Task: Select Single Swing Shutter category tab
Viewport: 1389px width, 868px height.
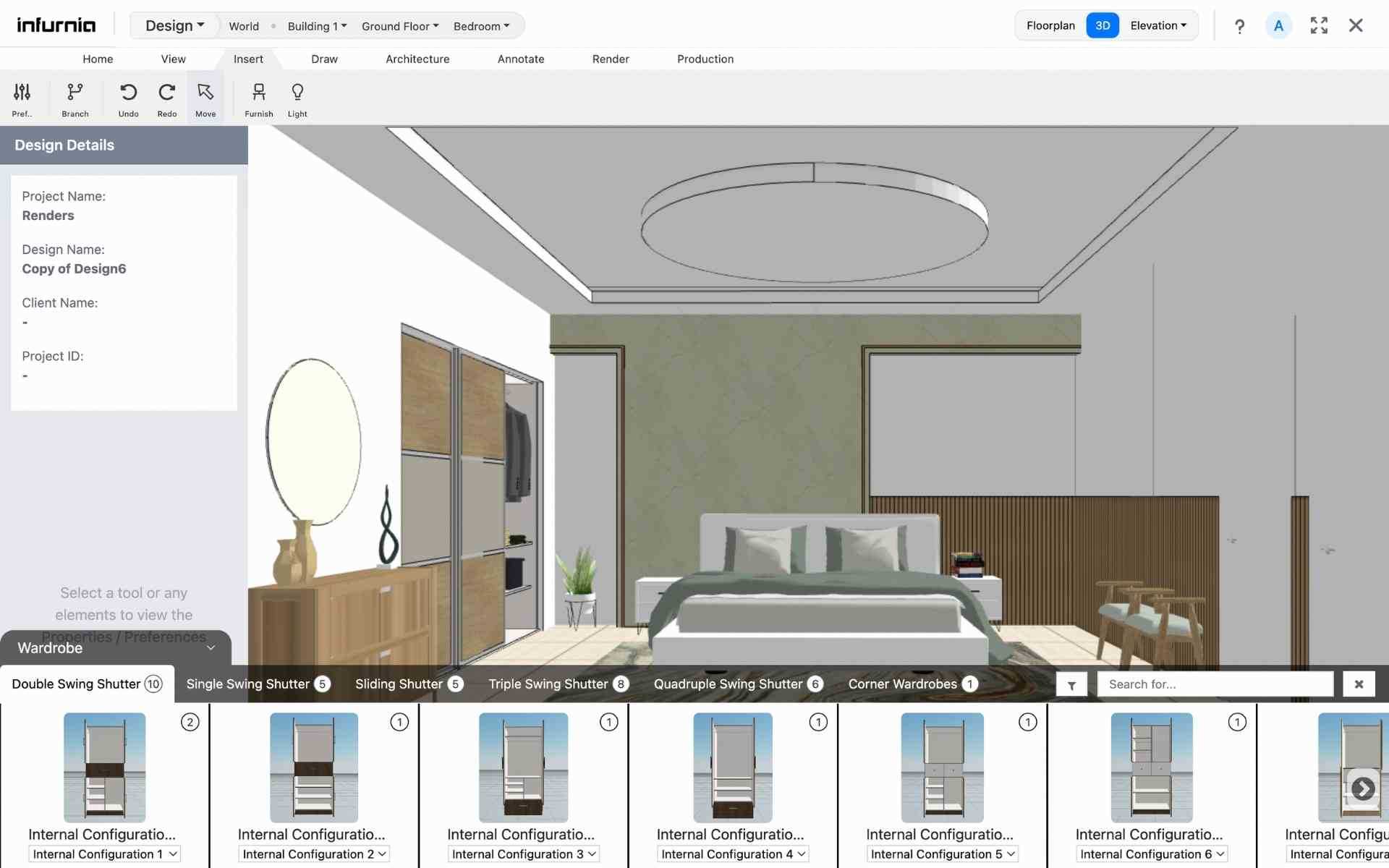Action: (258, 684)
